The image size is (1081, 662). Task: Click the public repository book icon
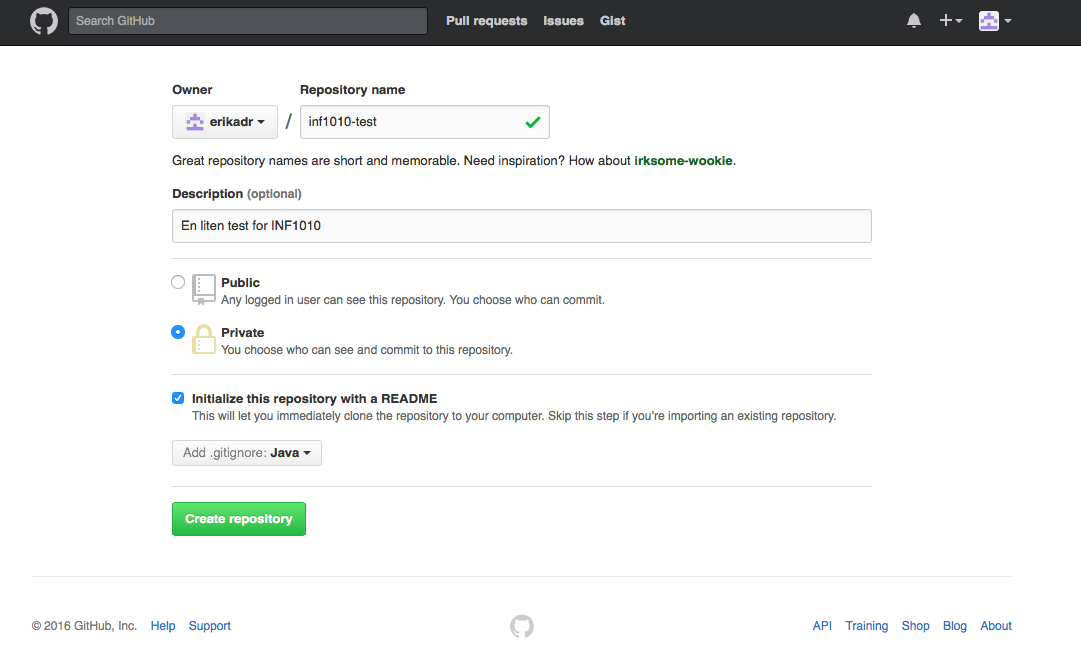tap(203, 290)
